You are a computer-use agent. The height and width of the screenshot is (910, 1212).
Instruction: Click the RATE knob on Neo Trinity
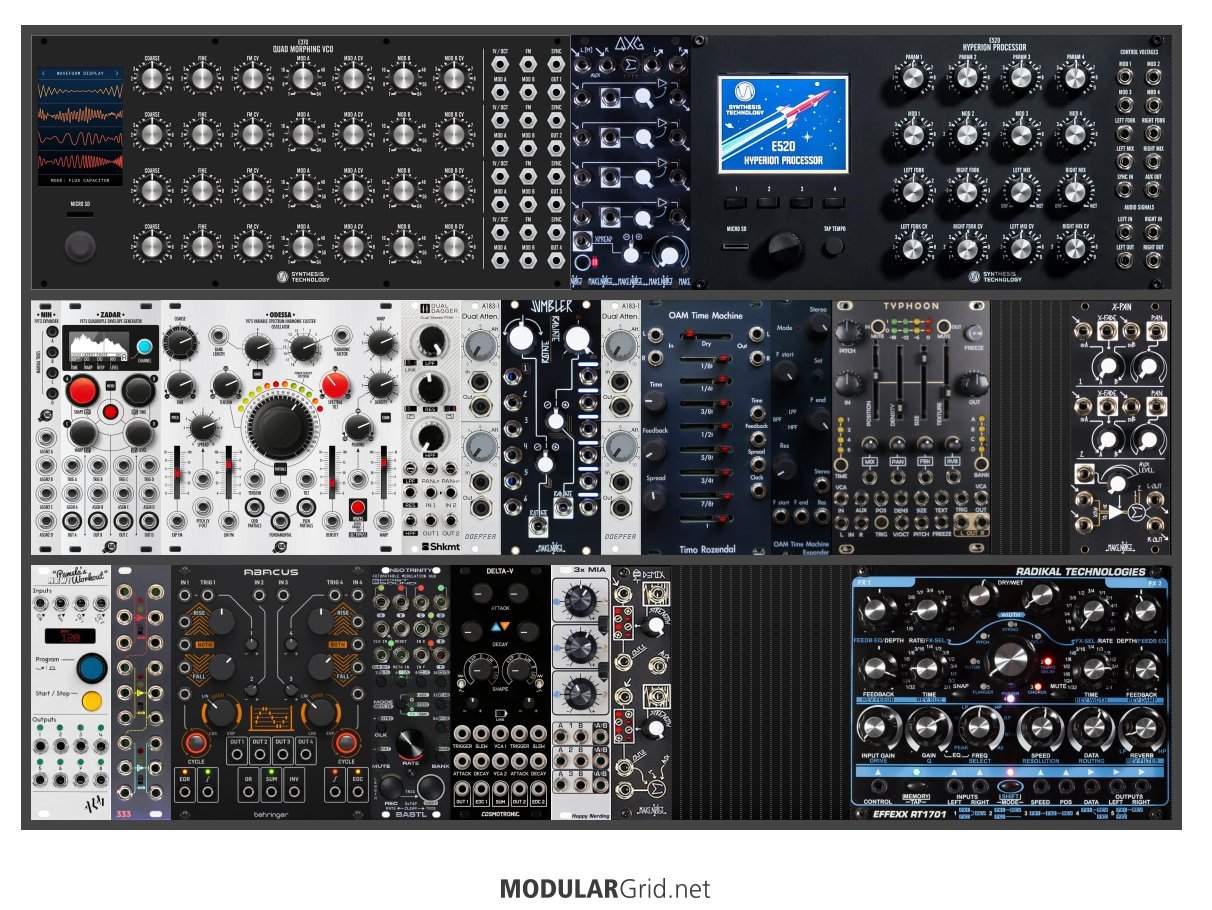[x=408, y=744]
